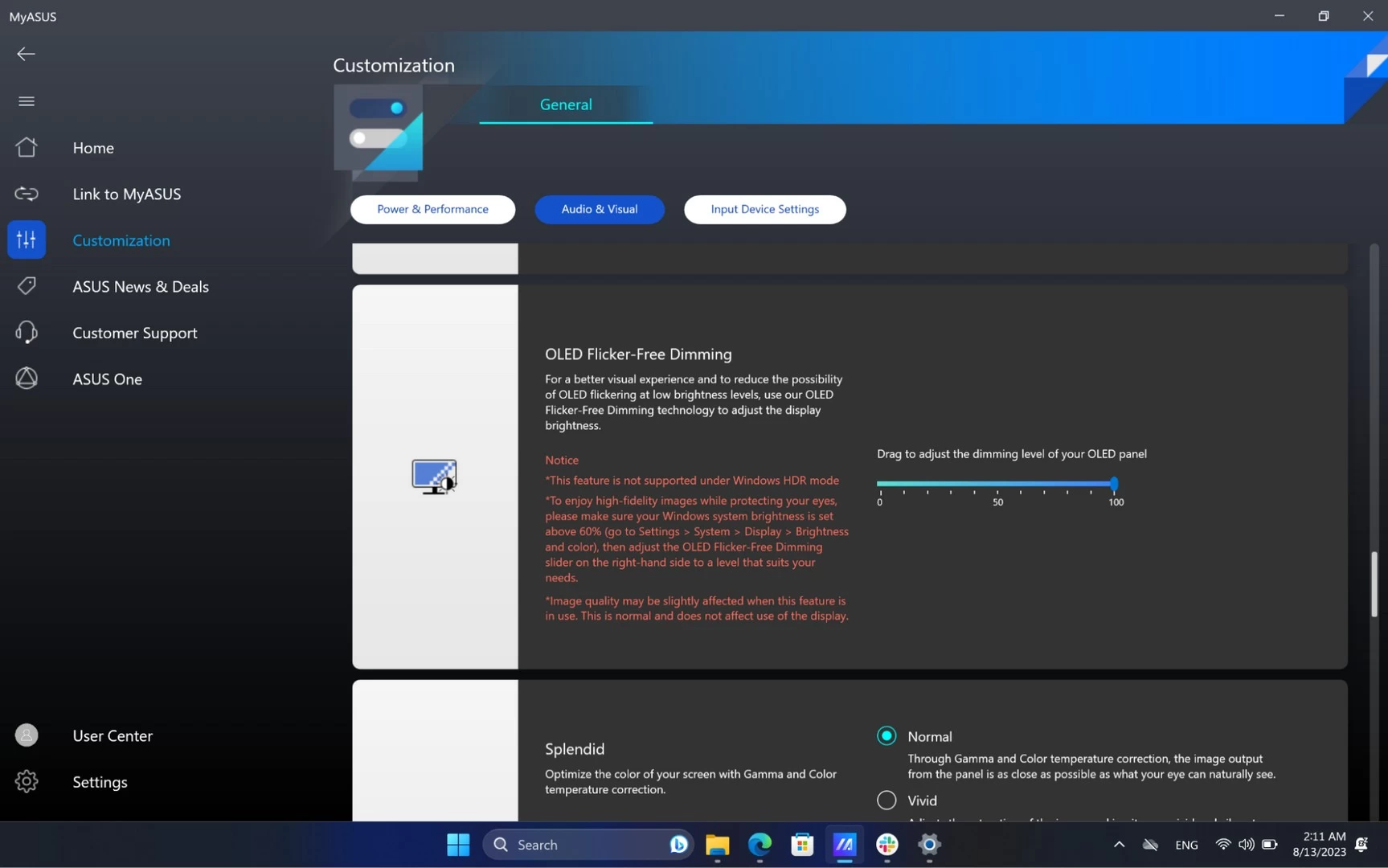
Task: Click the User Center label
Action: coord(113,736)
